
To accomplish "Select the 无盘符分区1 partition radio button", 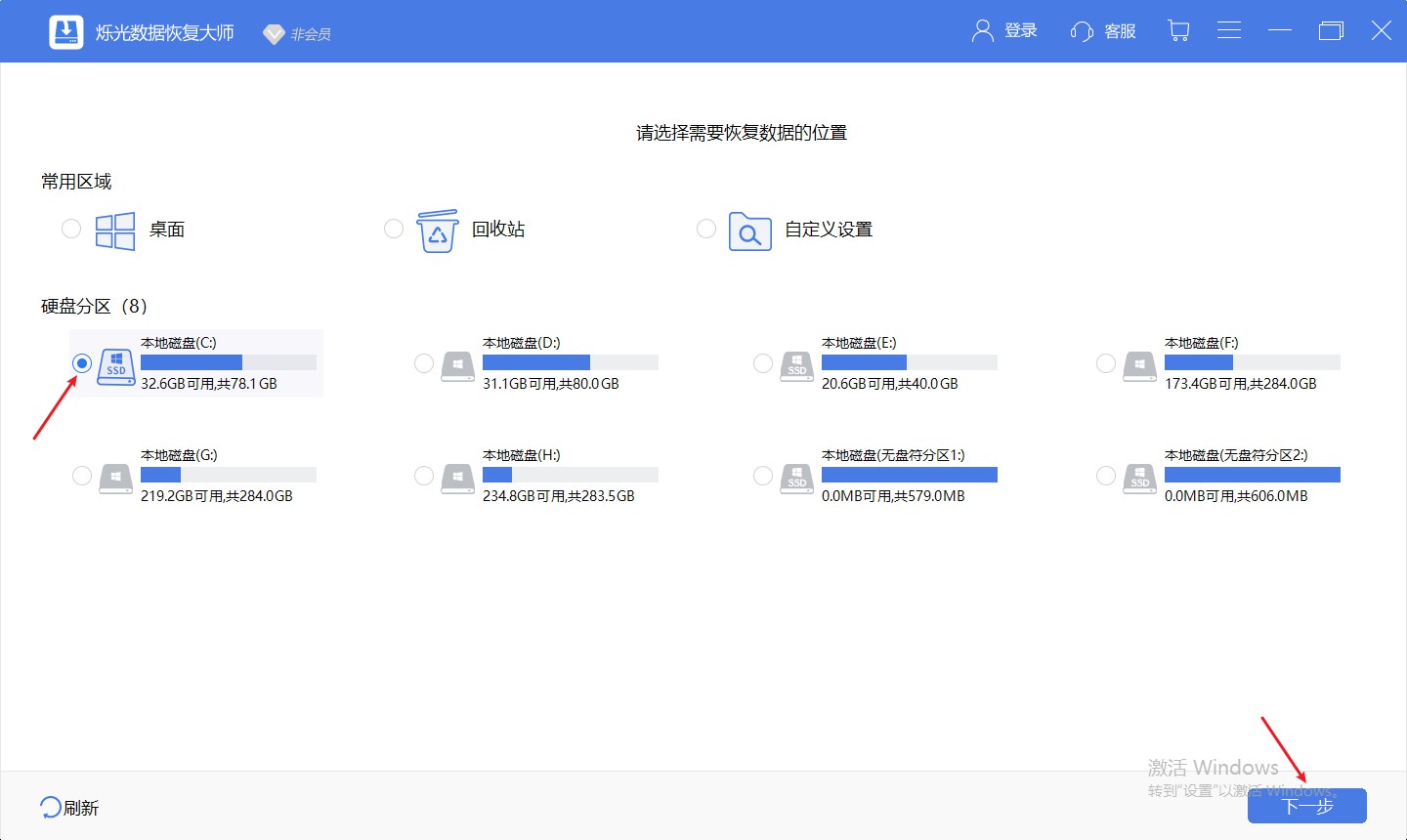I will [x=763, y=475].
